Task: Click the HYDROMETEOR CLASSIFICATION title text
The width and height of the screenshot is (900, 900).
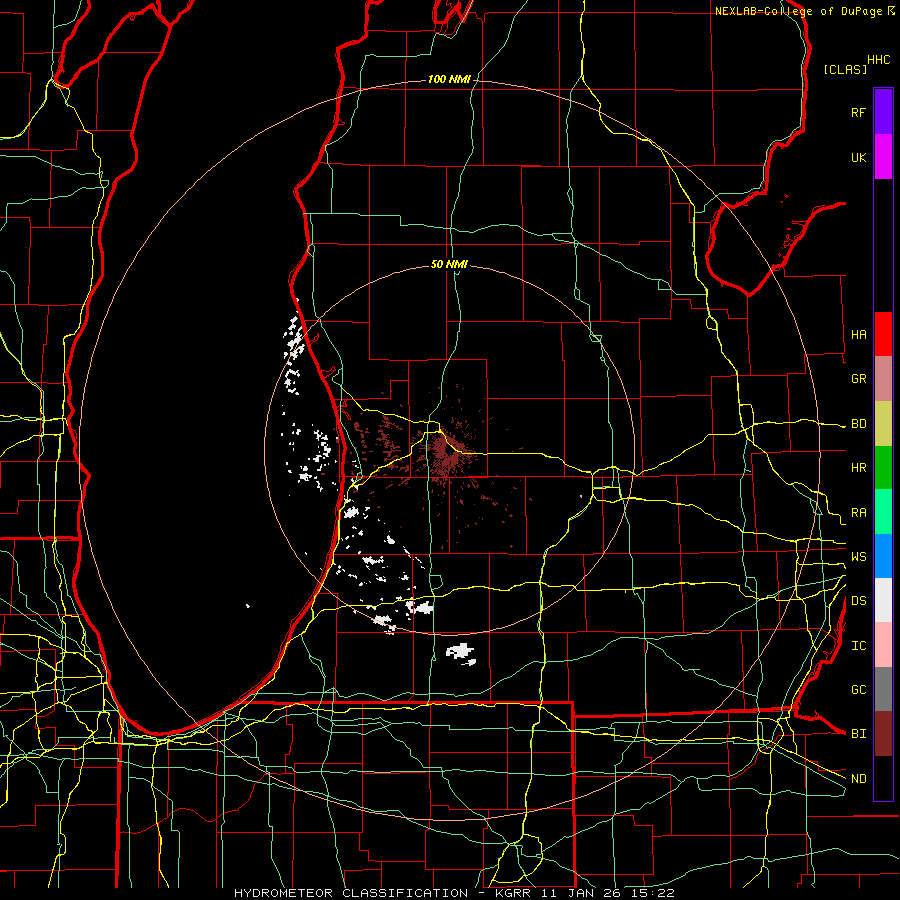Action: pyautogui.click(x=351, y=893)
